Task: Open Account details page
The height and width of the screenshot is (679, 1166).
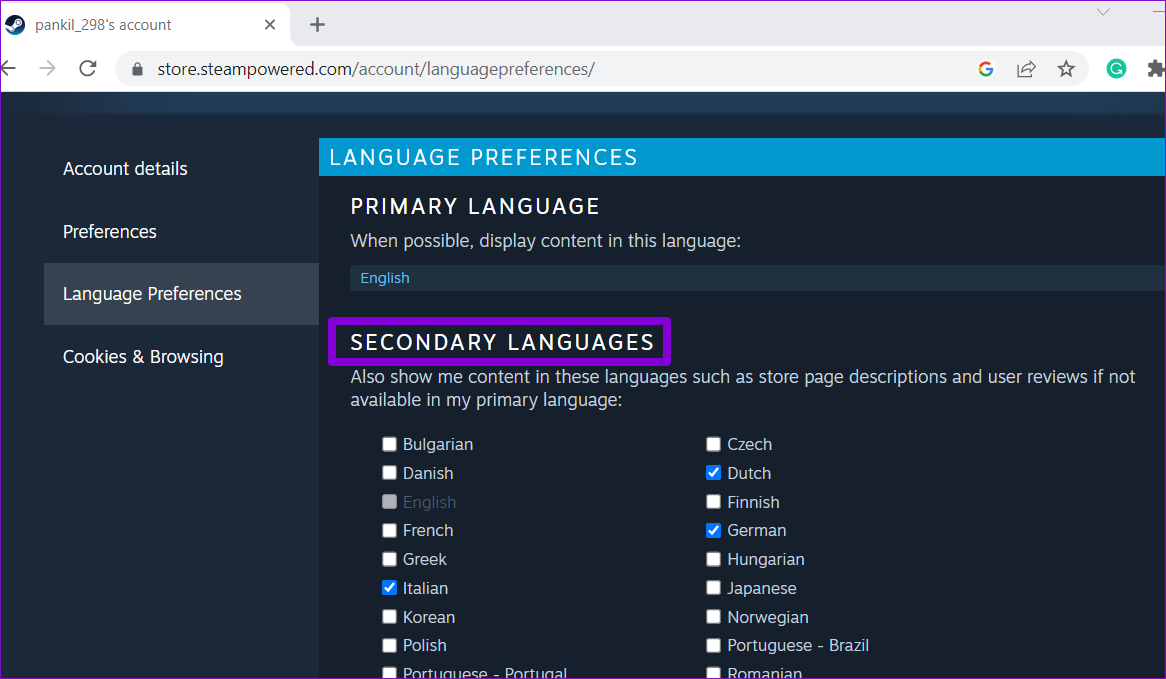Action: [125, 168]
